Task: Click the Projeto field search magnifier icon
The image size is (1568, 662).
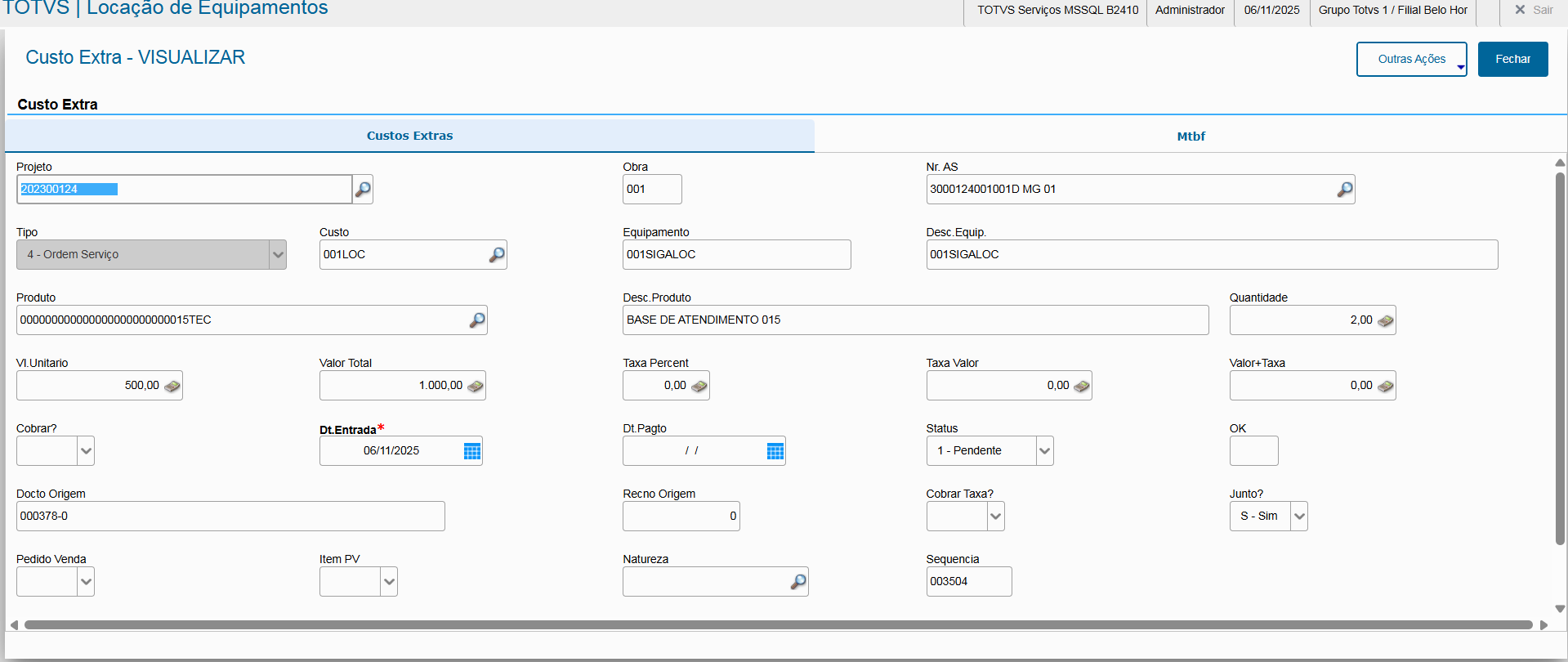Action: 363,190
